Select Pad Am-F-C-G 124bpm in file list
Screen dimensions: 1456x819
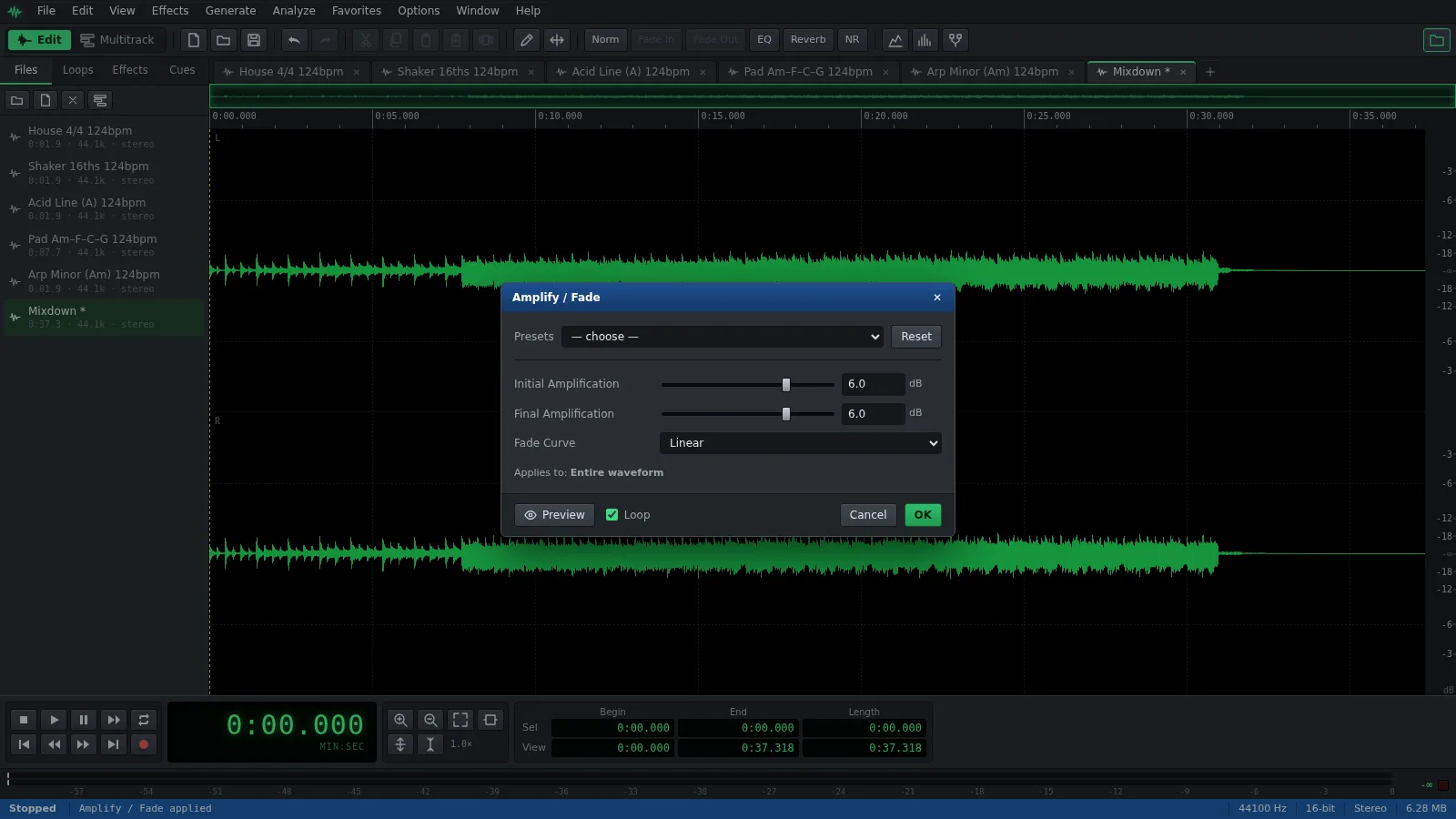tap(105, 246)
